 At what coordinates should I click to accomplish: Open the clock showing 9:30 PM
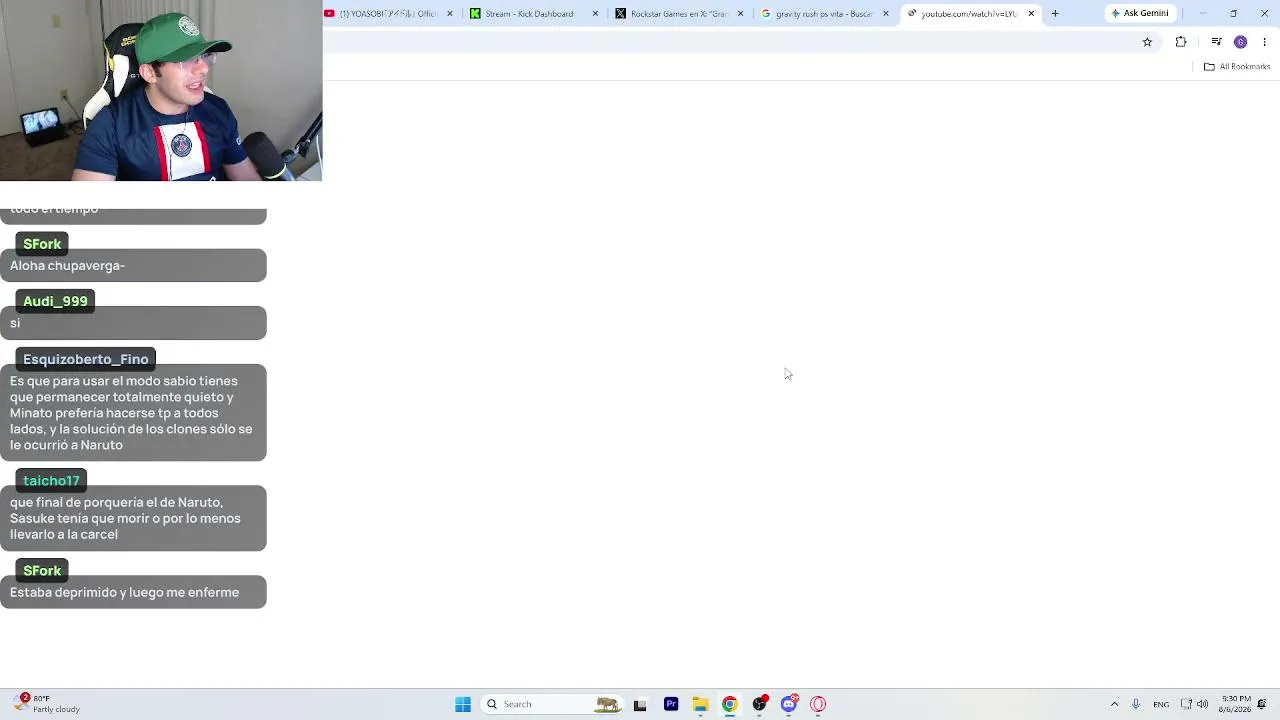coord(1236,704)
